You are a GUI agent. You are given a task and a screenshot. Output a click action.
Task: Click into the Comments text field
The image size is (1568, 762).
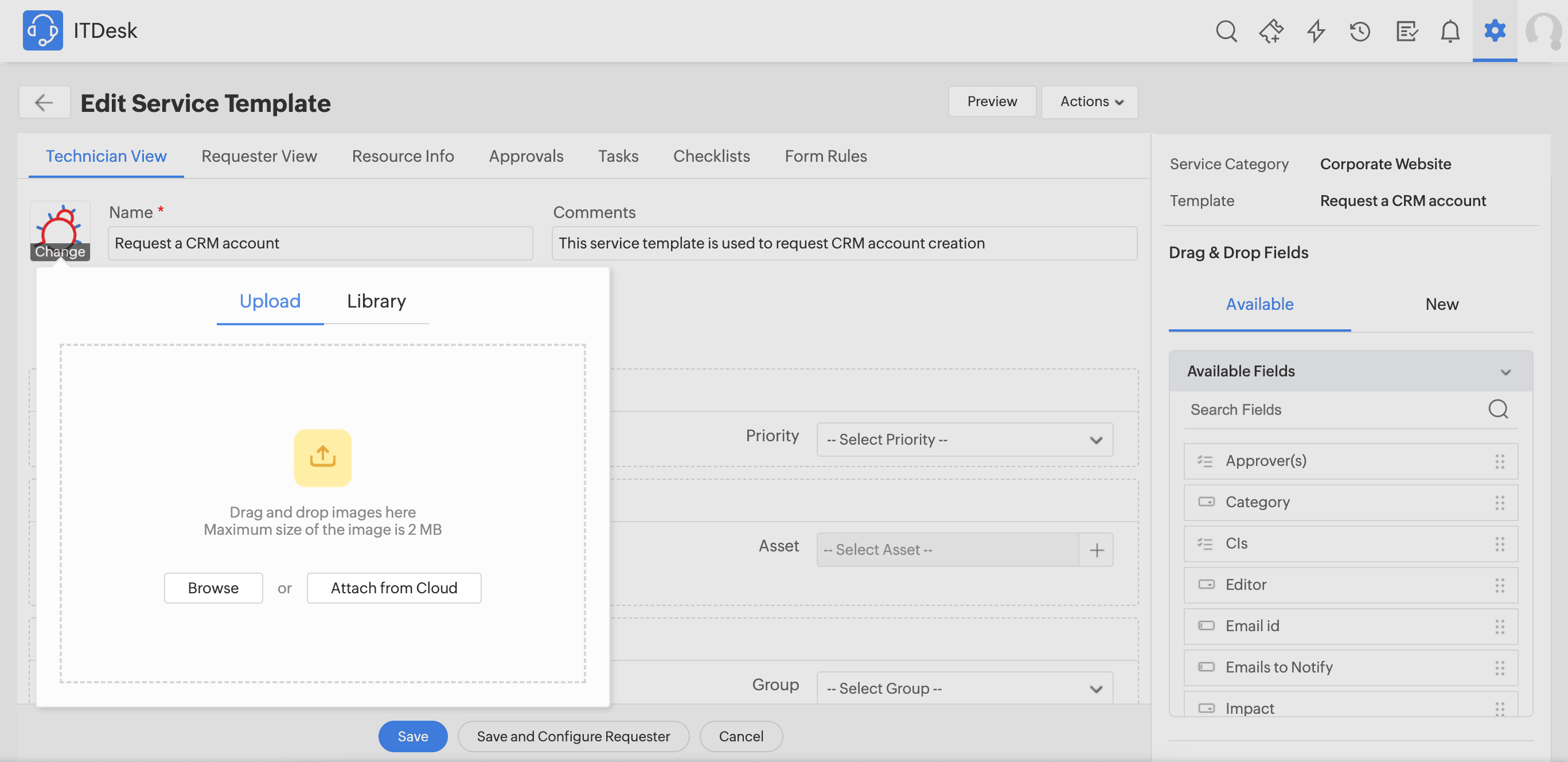(x=844, y=243)
